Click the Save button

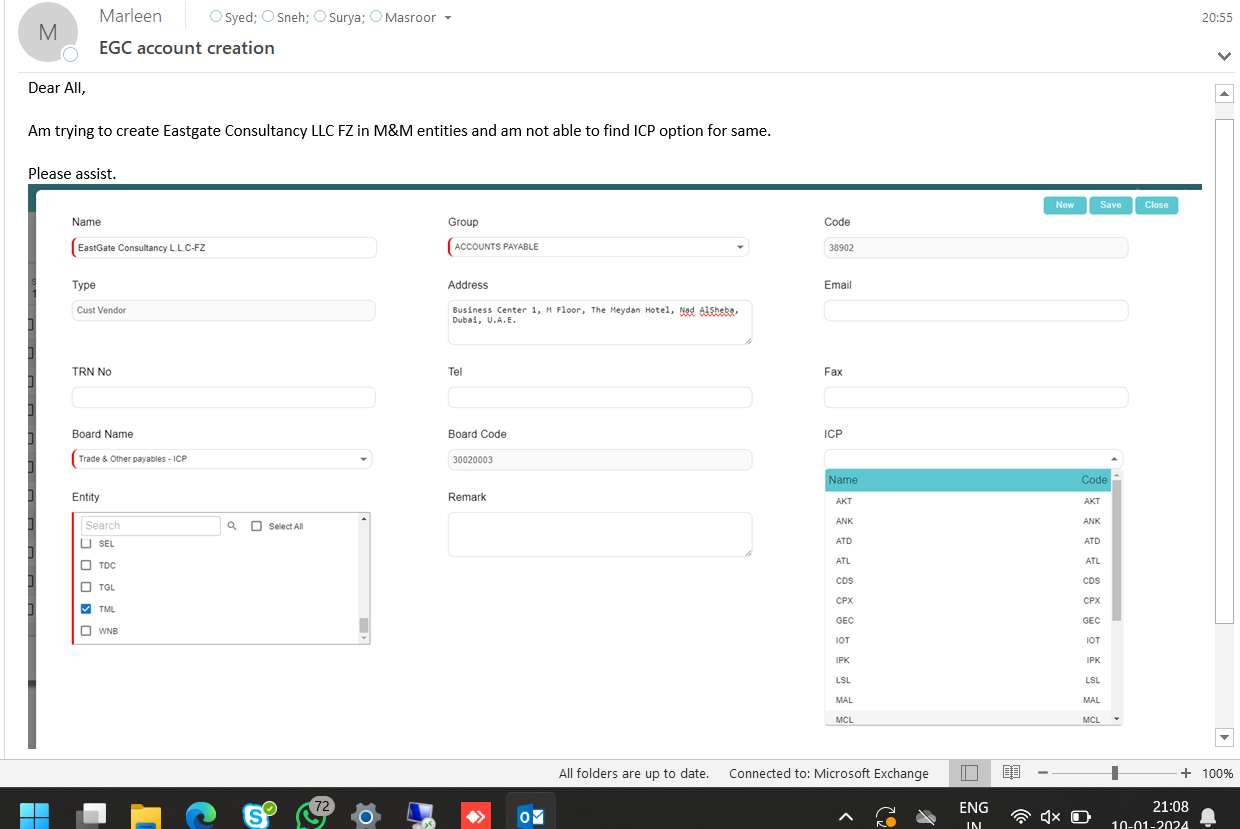click(x=1110, y=205)
